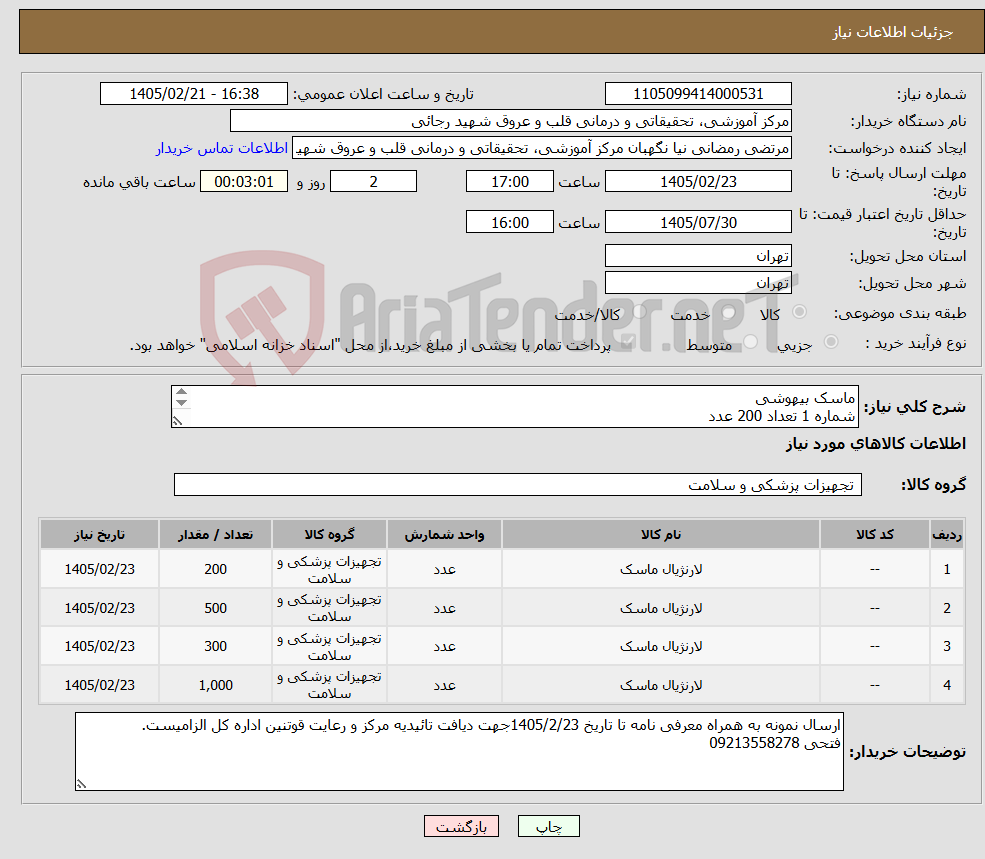This screenshot has height=859, width=985.
Task: Click the buyer organization name field
Action: (x=511, y=121)
